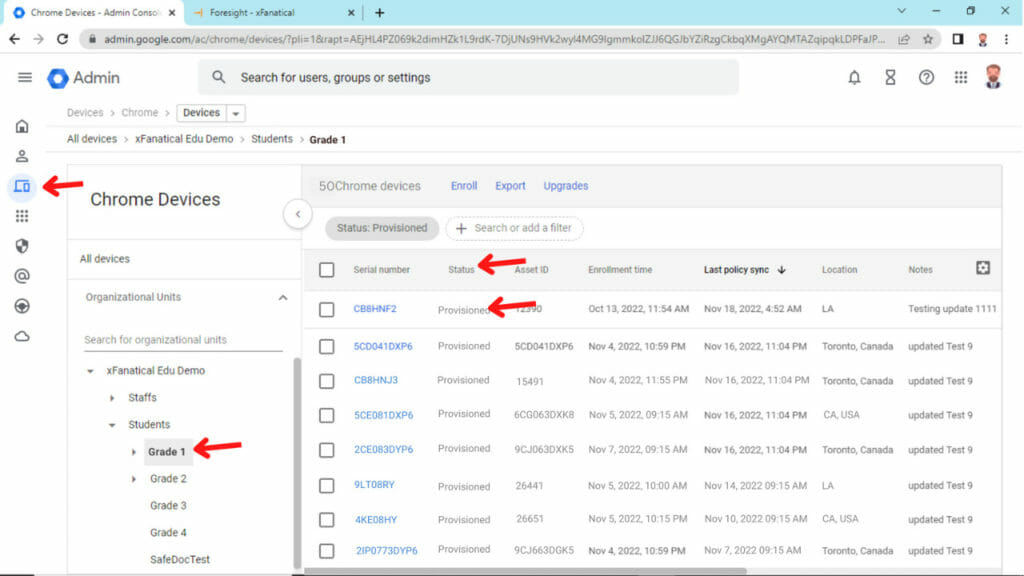This screenshot has width=1024, height=576.
Task: Check the box beside device 9LT08RY
Action: pyautogui.click(x=327, y=485)
